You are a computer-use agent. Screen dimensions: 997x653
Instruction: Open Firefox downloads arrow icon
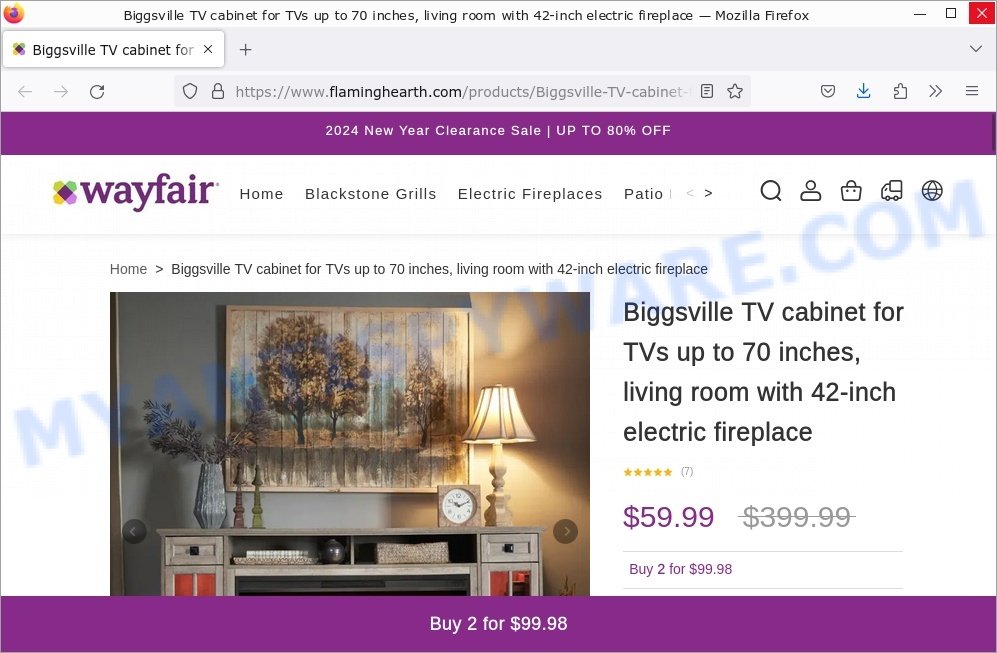[863, 92]
